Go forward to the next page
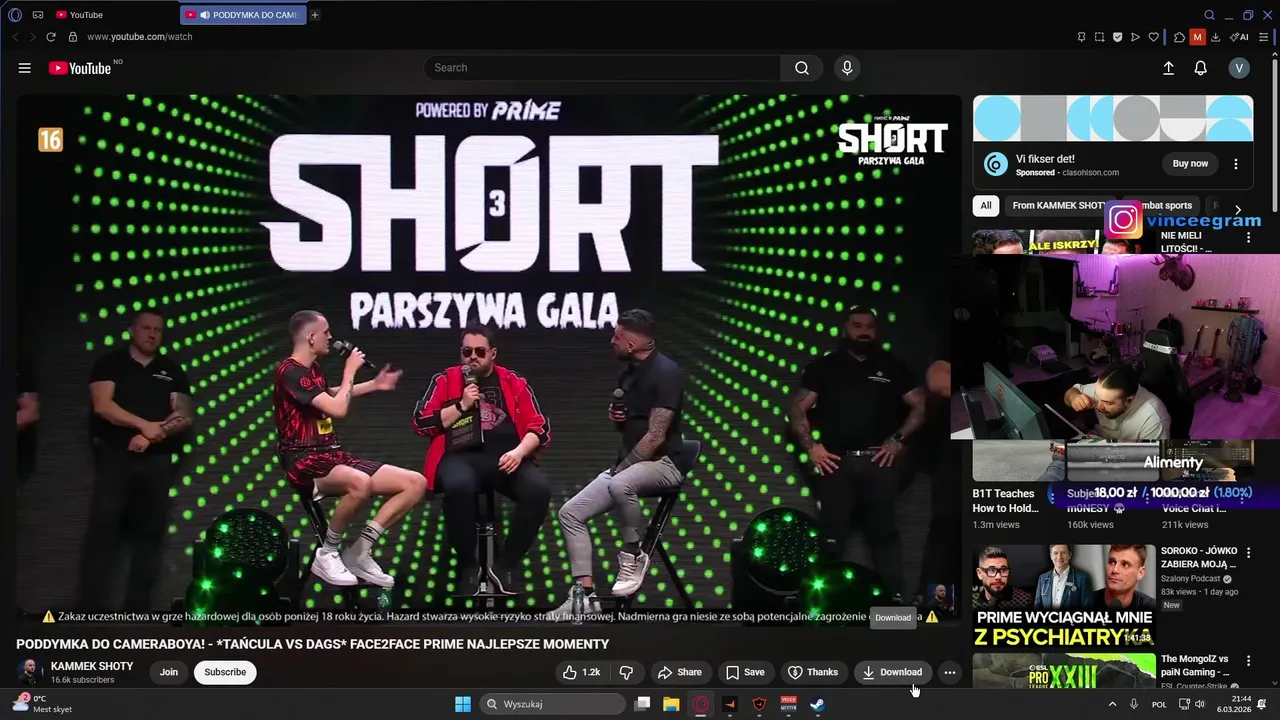 pyautogui.click(x=31, y=37)
